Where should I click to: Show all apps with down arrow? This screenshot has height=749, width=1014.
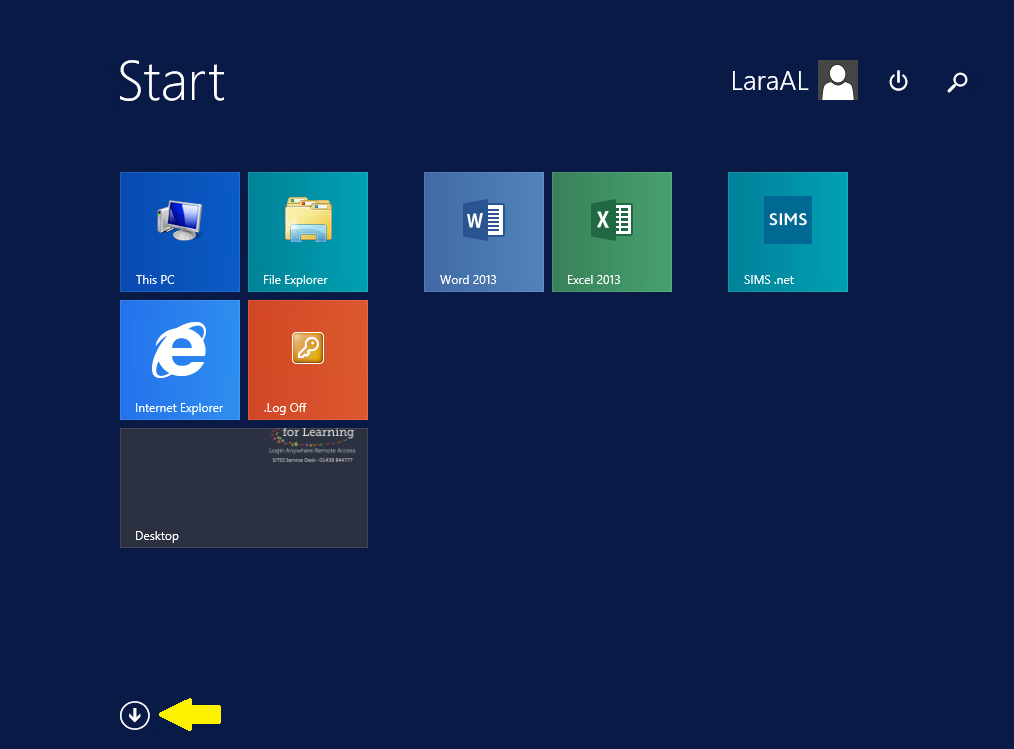135,715
